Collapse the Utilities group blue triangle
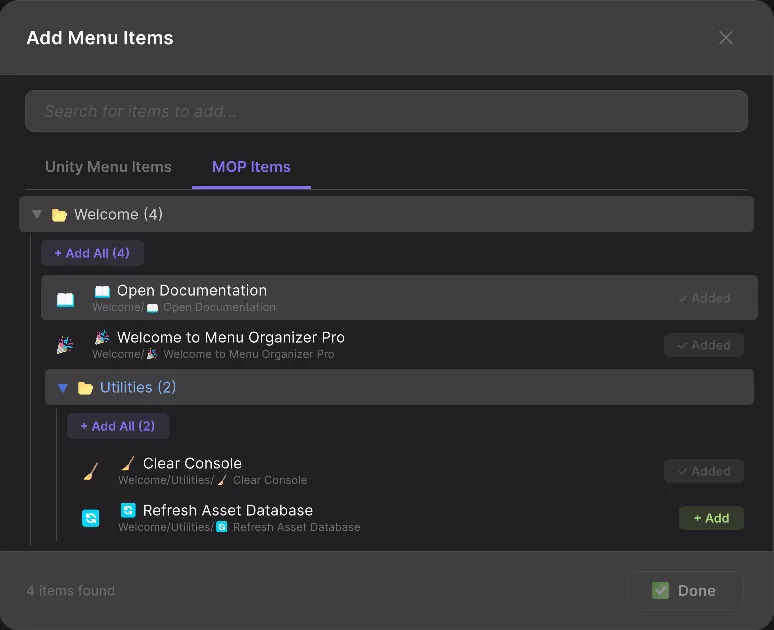The width and height of the screenshot is (774, 630). [63, 388]
